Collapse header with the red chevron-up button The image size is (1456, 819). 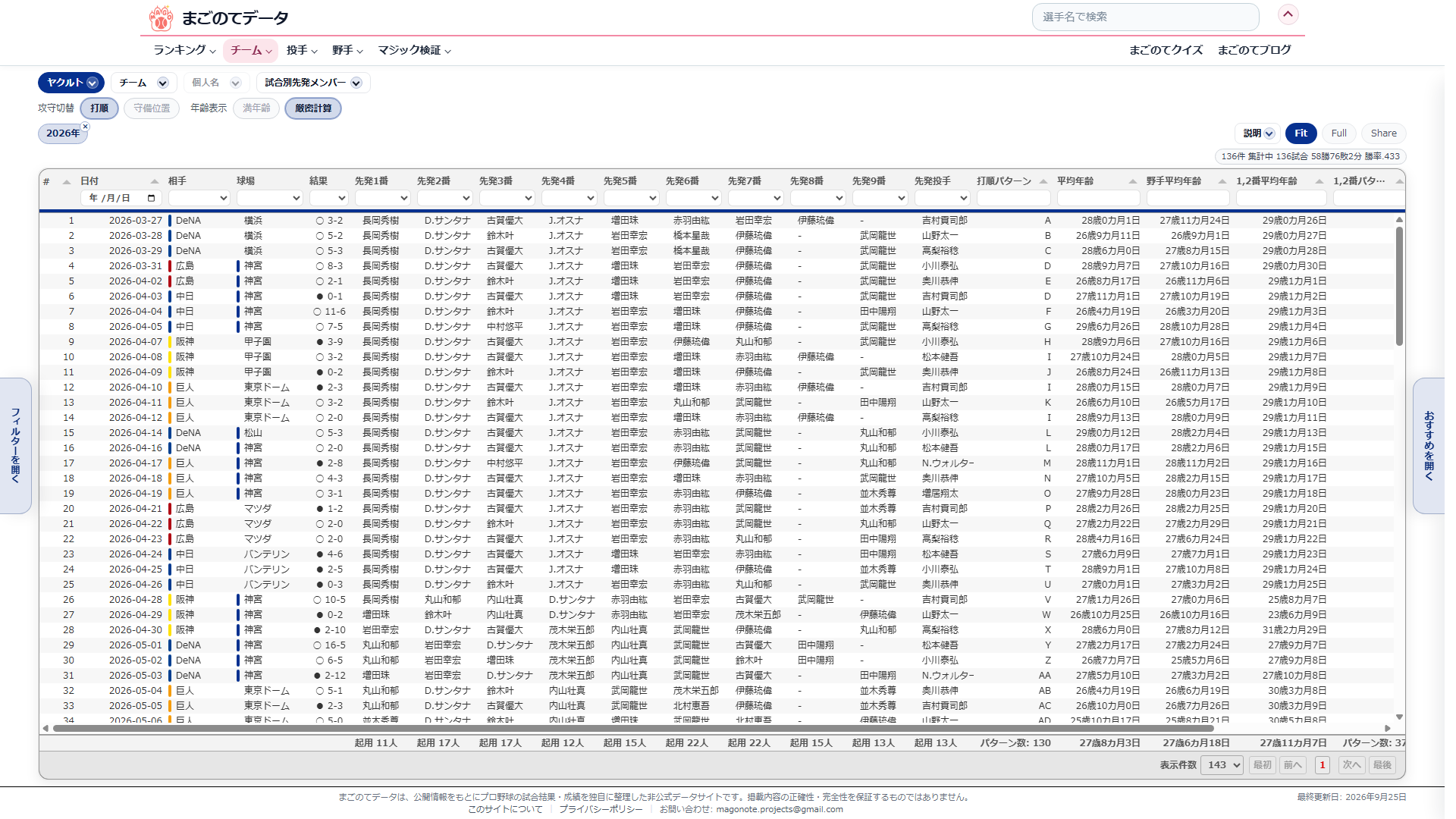[x=1288, y=14]
